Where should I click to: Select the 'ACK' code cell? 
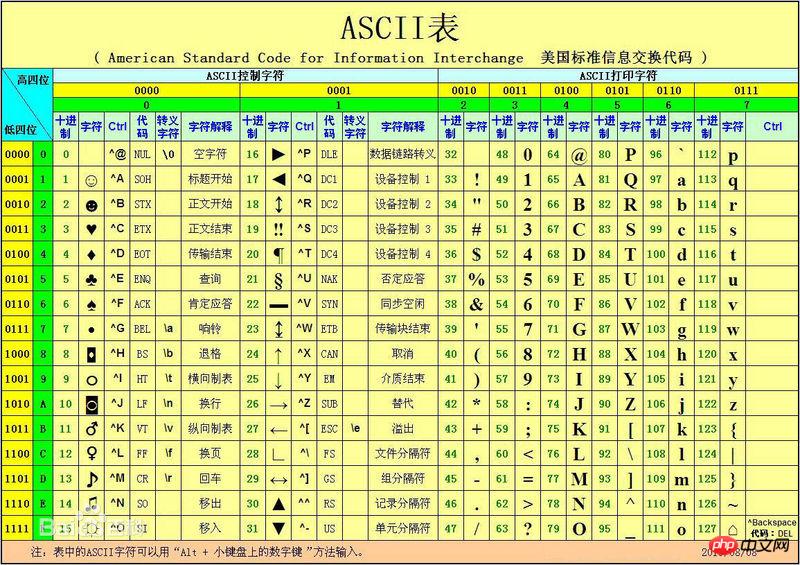142,304
